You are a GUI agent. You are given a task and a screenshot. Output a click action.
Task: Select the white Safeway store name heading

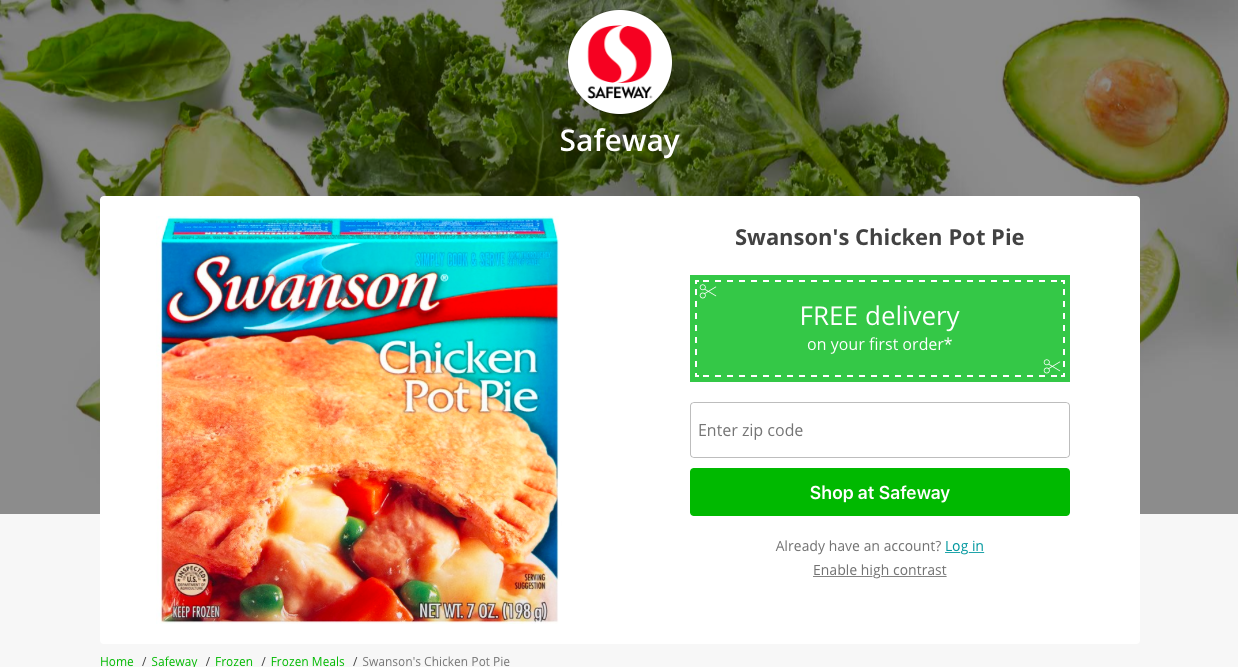(620, 140)
